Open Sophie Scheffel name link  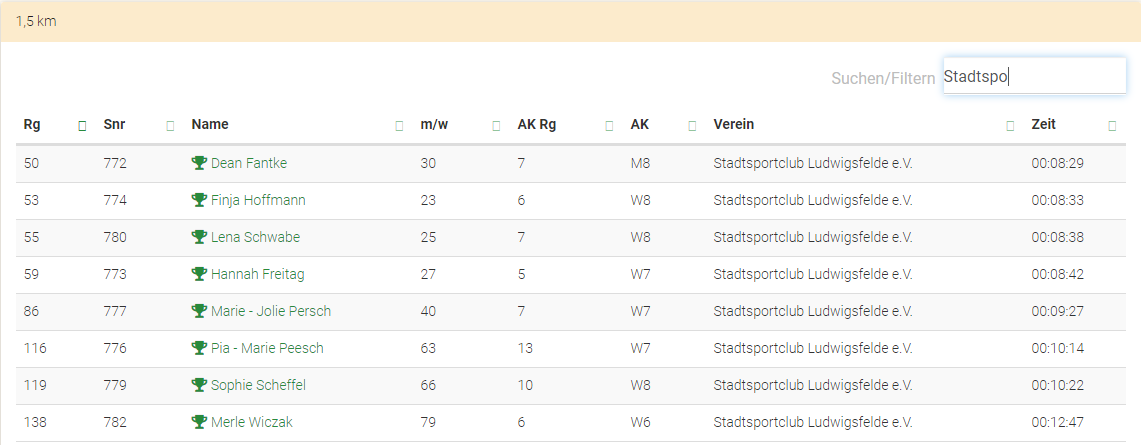click(x=258, y=385)
